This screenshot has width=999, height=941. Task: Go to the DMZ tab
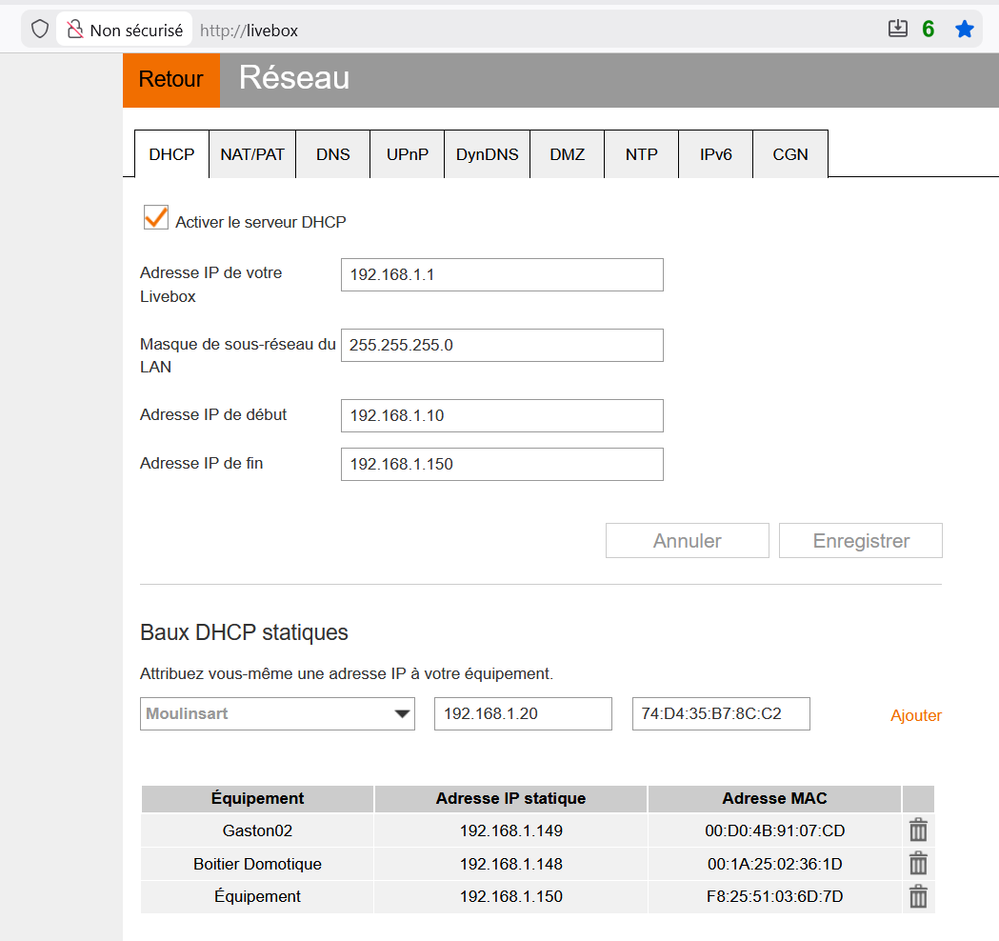tap(567, 155)
